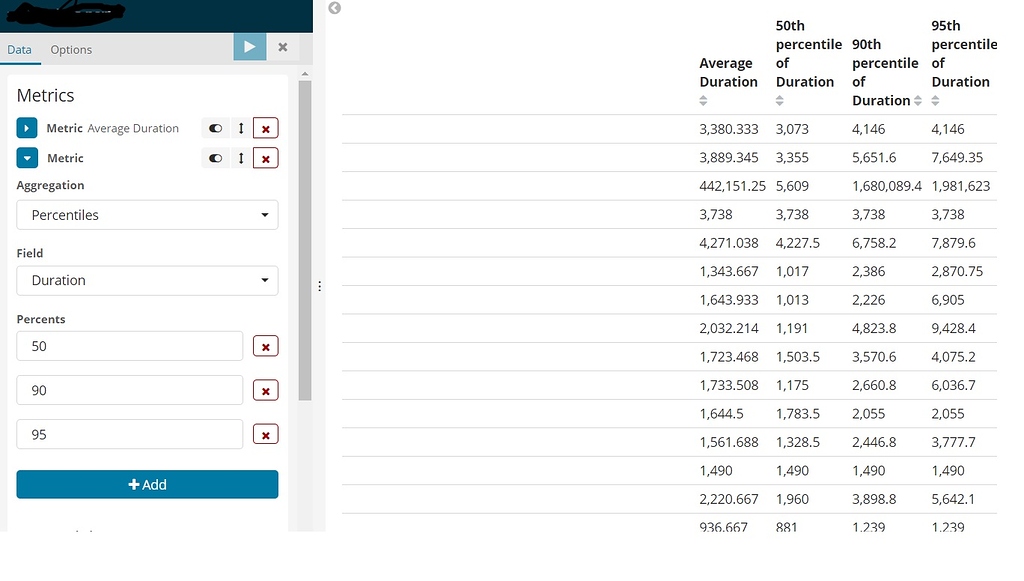Toggle the second Metric's enabled switch

(214, 158)
